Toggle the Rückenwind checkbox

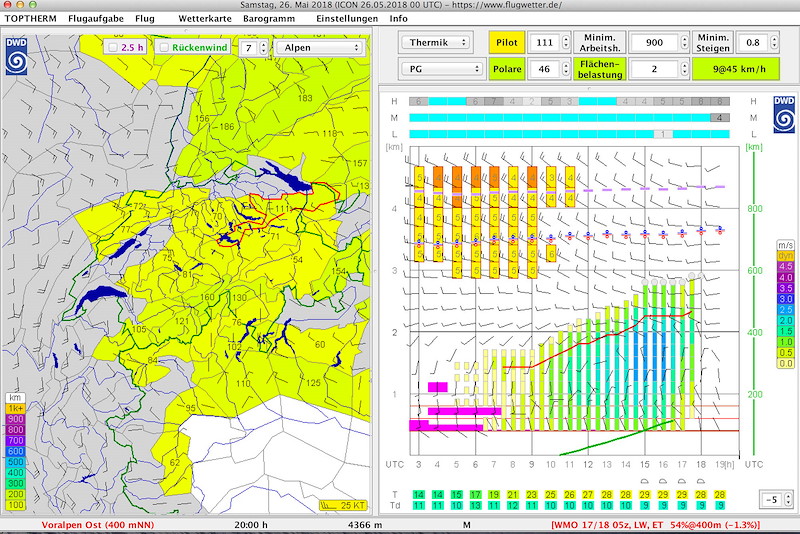click(x=165, y=47)
